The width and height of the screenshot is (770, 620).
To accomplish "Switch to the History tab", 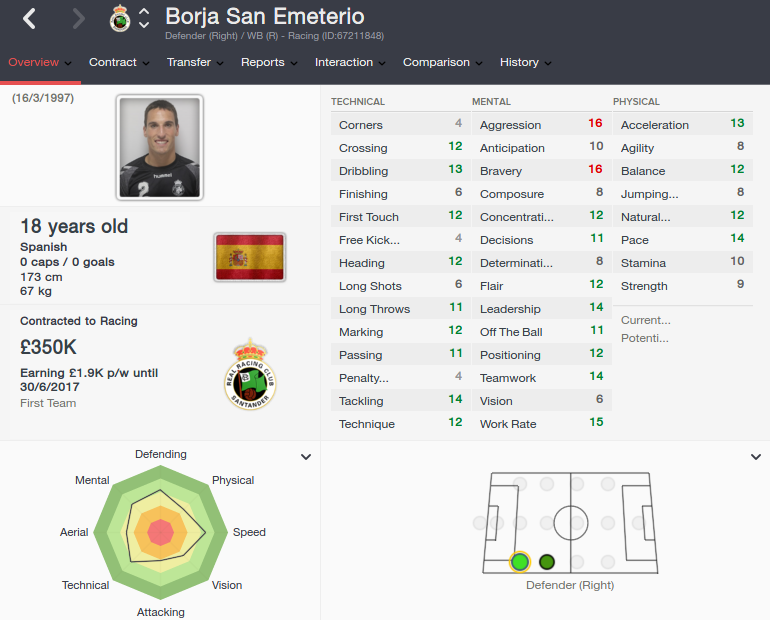I will pos(525,62).
